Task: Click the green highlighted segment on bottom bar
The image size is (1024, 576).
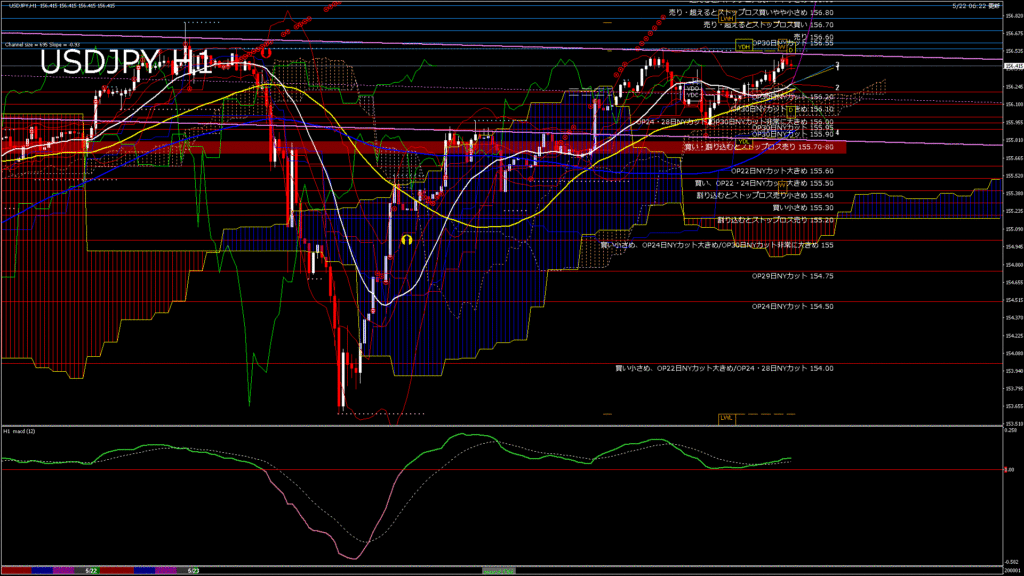Action: pyautogui.click(x=497, y=570)
